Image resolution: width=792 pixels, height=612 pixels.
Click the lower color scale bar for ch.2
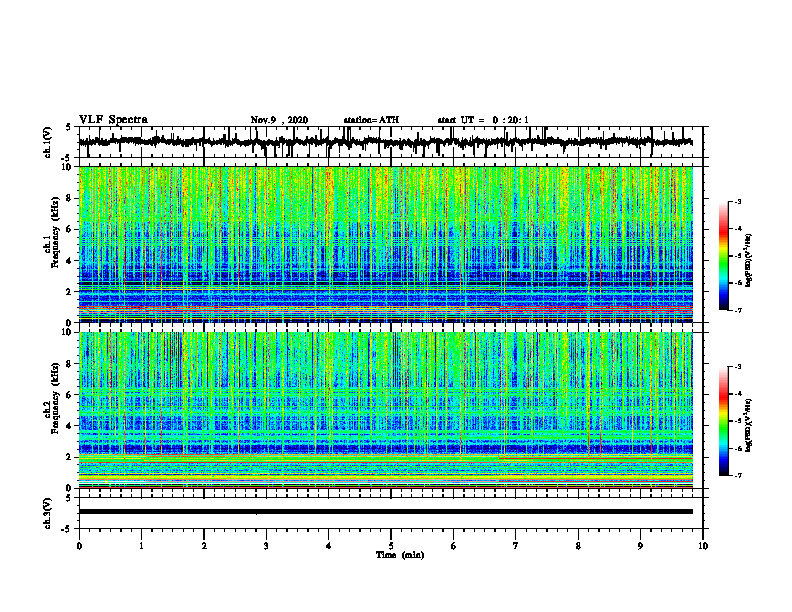pos(723,421)
